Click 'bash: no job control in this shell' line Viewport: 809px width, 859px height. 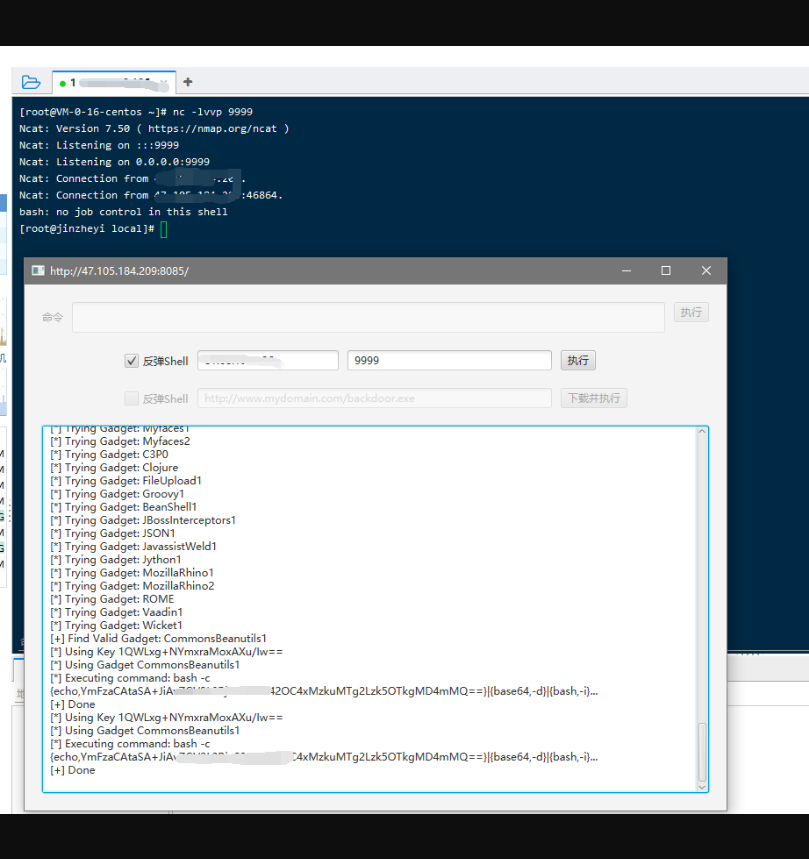point(123,211)
